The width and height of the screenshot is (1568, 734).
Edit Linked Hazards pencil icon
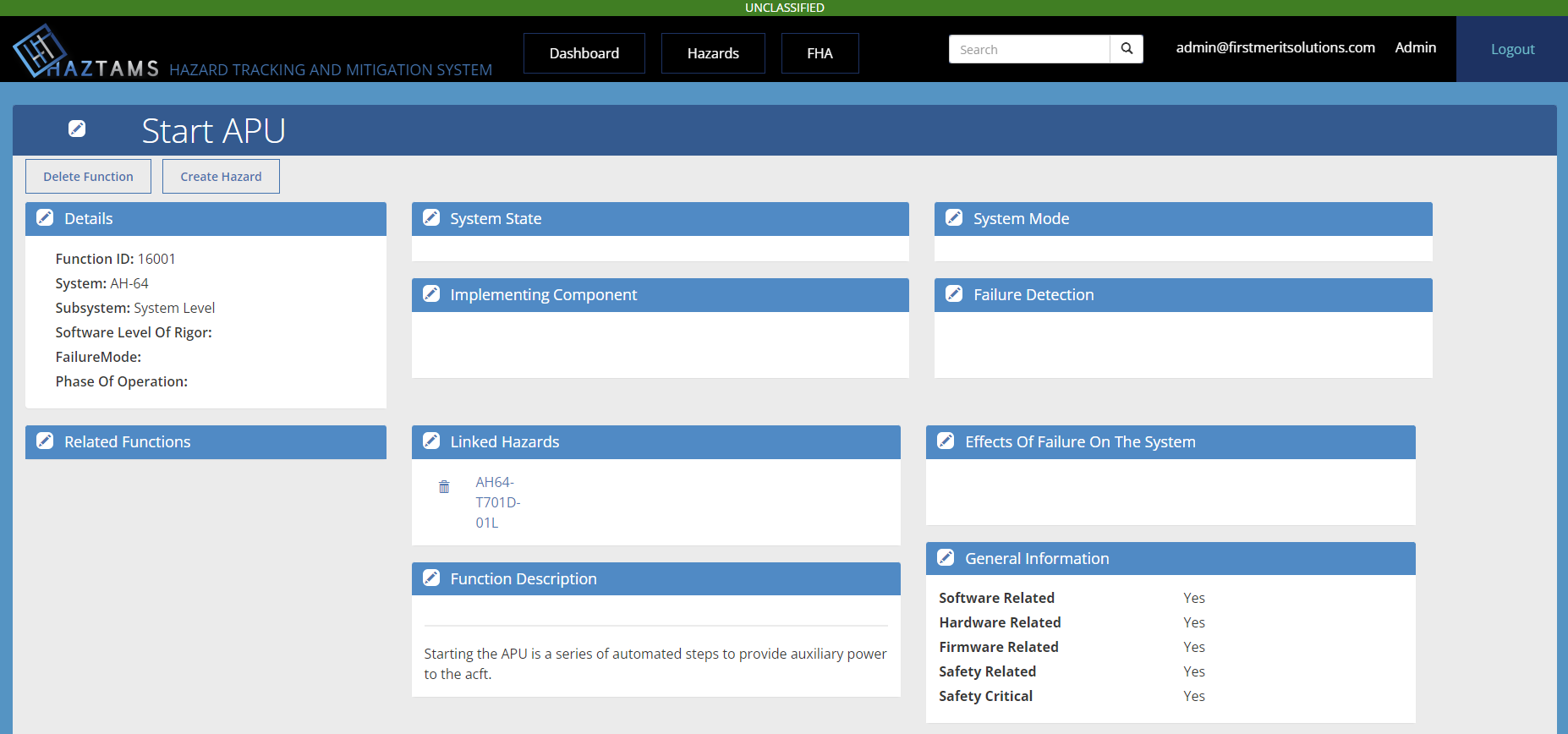431,441
